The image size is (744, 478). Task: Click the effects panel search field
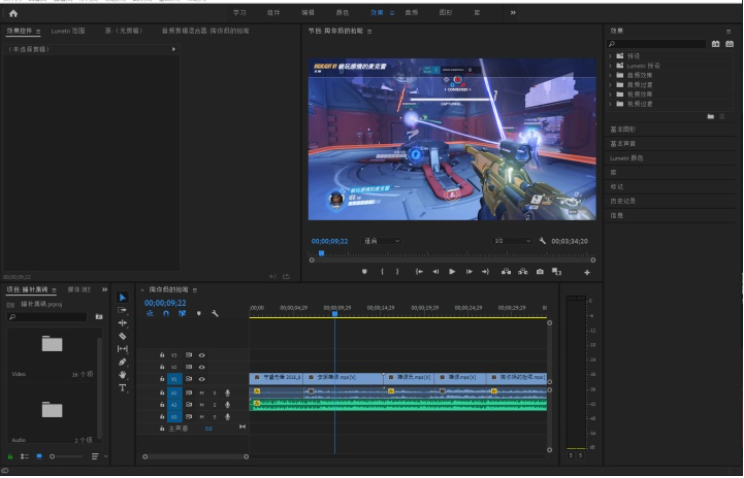click(x=657, y=44)
